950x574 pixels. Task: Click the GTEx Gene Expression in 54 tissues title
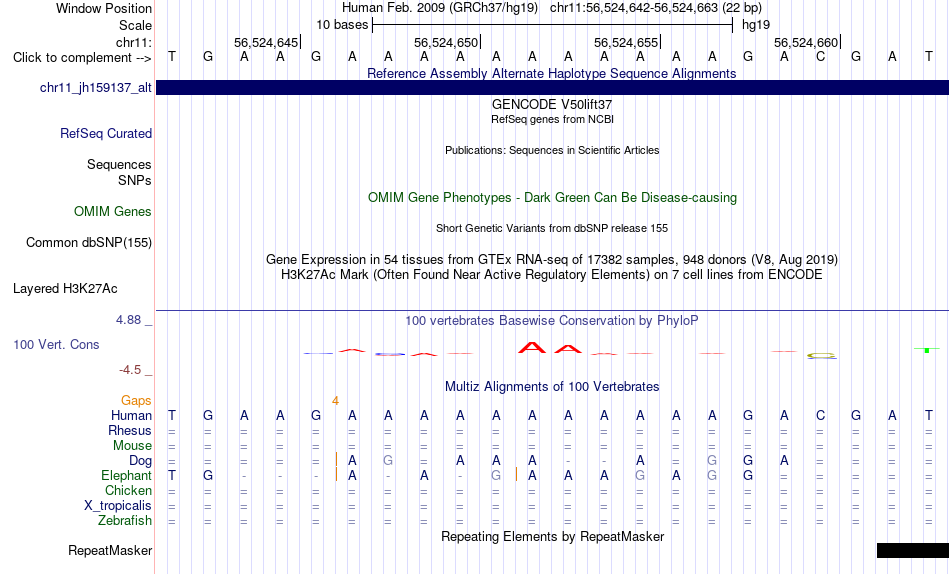point(552,259)
